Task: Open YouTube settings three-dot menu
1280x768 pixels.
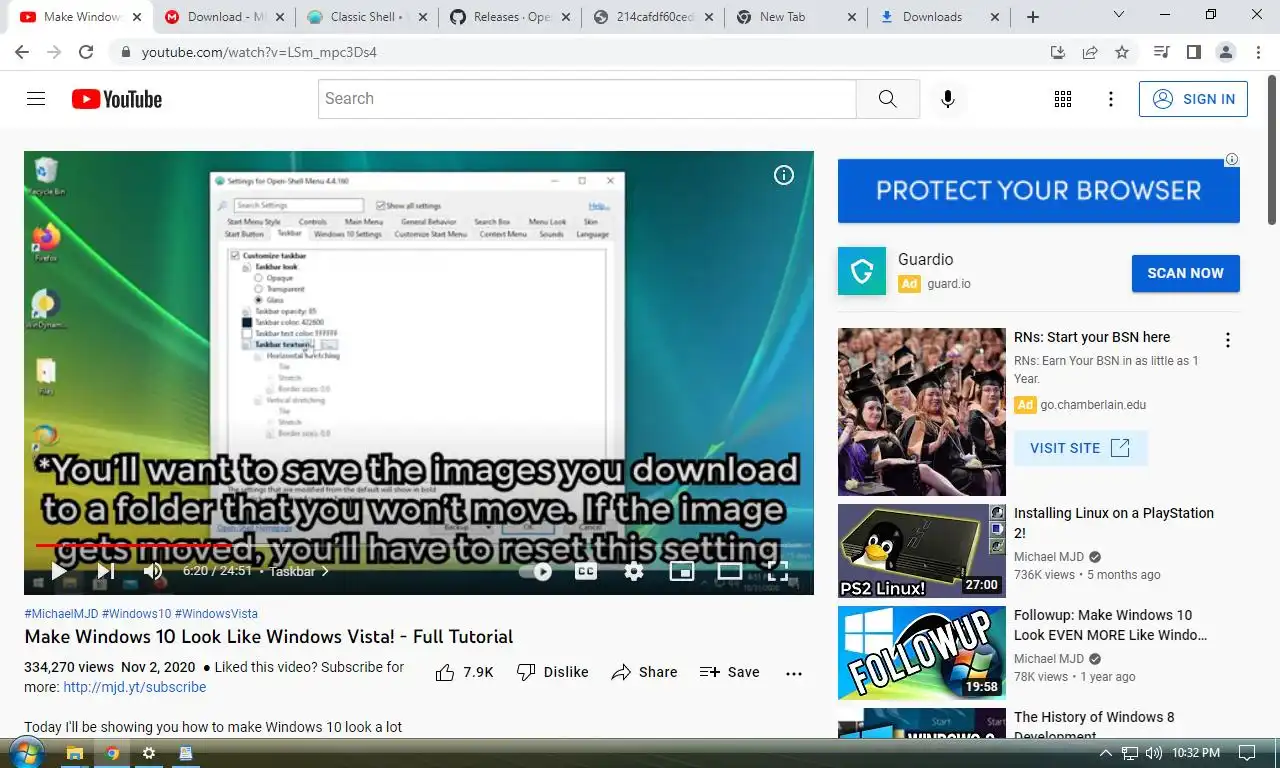Action: click(1110, 99)
